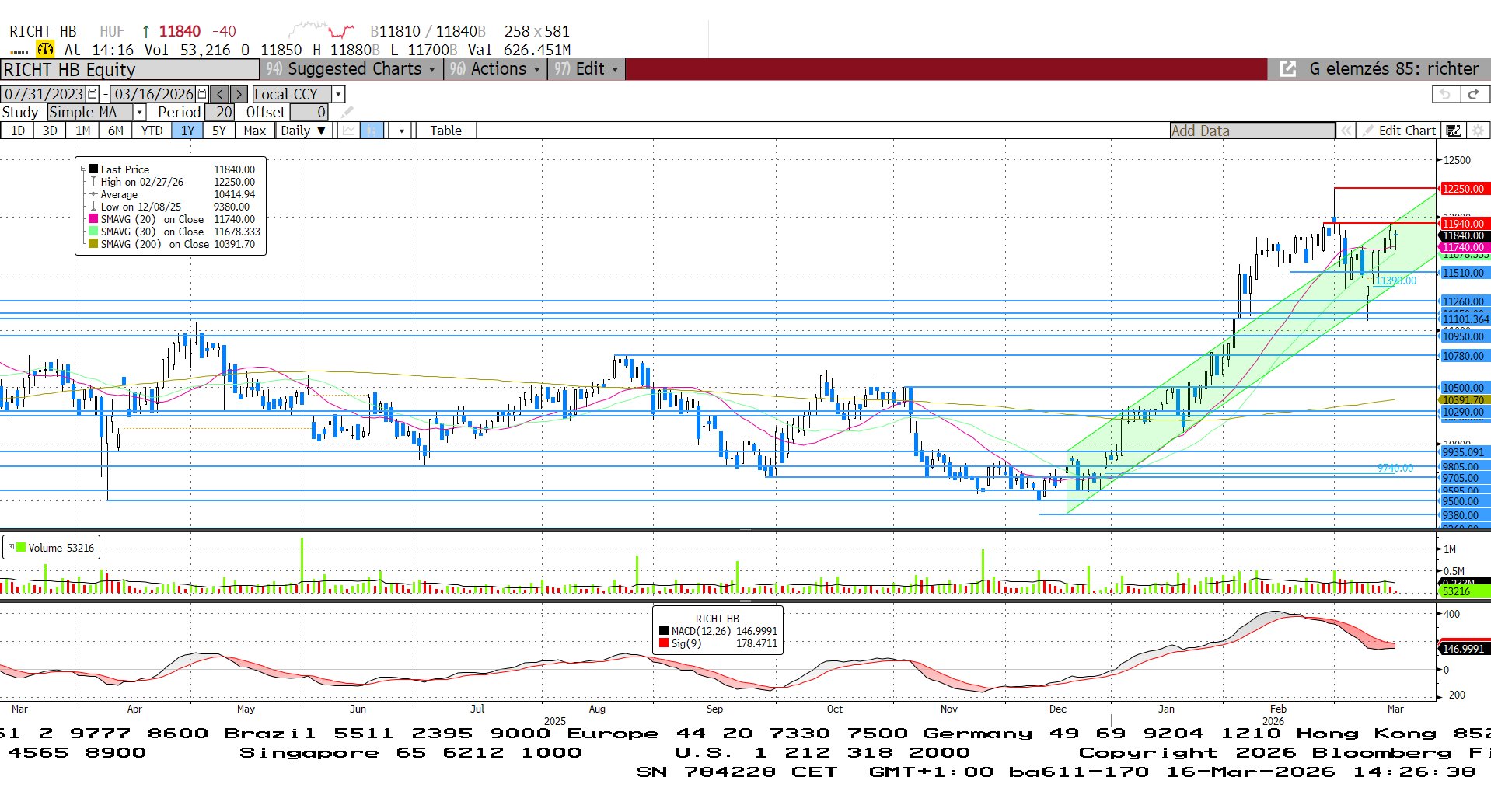Click the undo arrow button

tap(1445, 94)
